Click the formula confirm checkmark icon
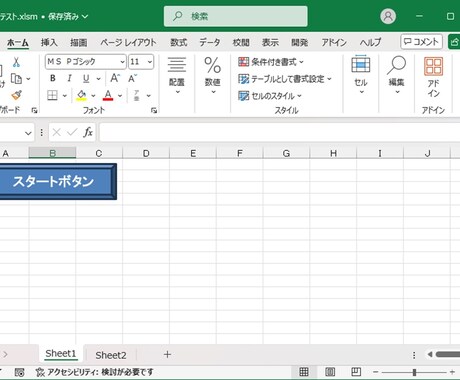Image resolution: width=460 pixels, height=380 pixels. click(72, 133)
